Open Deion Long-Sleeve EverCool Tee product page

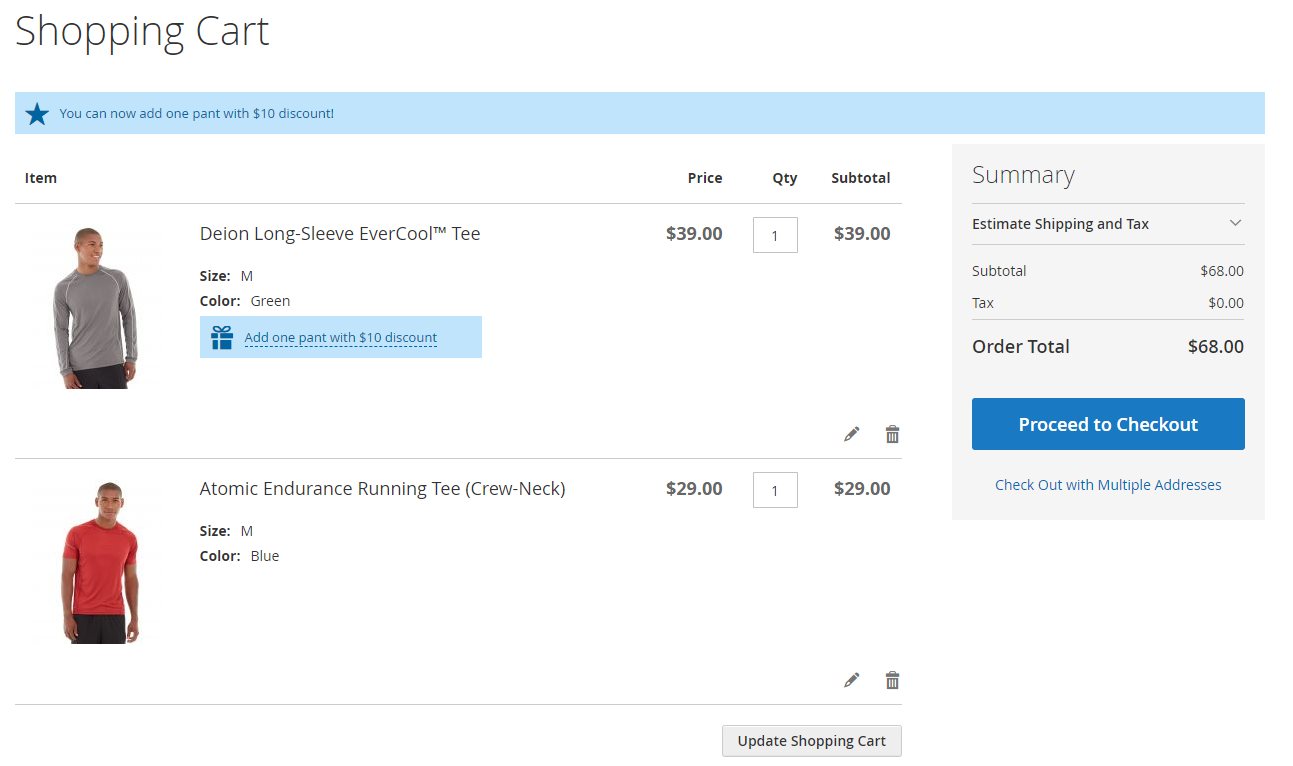340,234
